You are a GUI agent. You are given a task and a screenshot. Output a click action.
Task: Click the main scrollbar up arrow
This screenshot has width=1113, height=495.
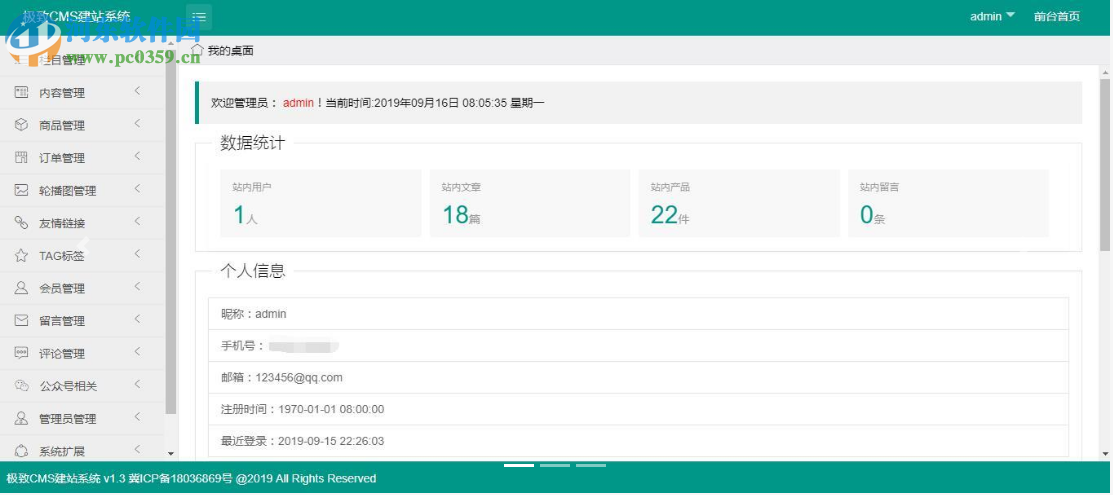1104,72
